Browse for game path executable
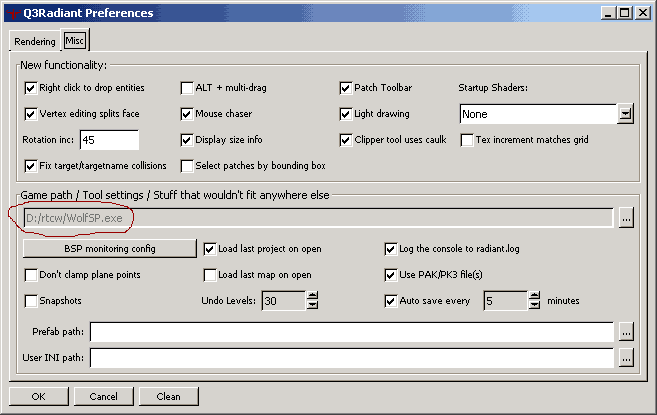Viewport: 657px width, 415px height. [626, 218]
